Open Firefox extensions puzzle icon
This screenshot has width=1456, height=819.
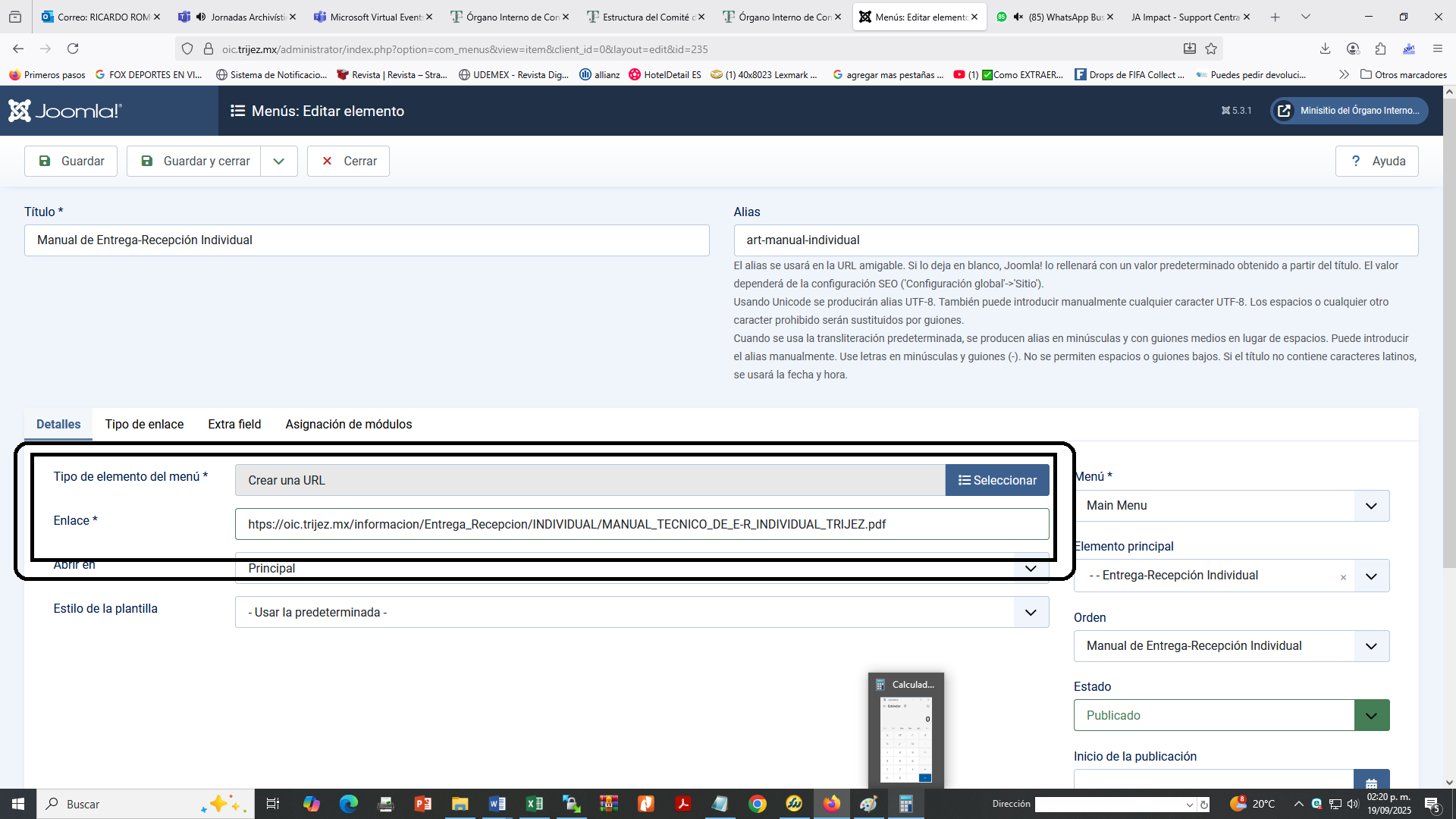point(1380,49)
